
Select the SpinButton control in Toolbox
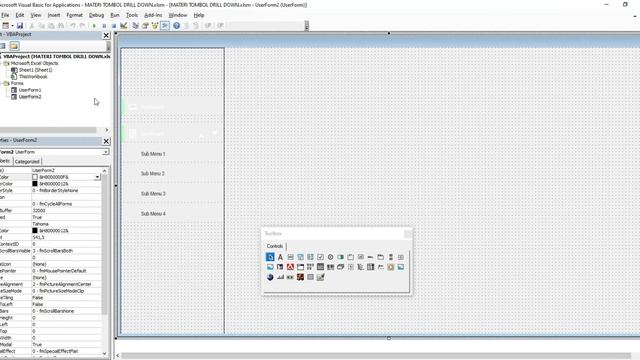click(401, 257)
